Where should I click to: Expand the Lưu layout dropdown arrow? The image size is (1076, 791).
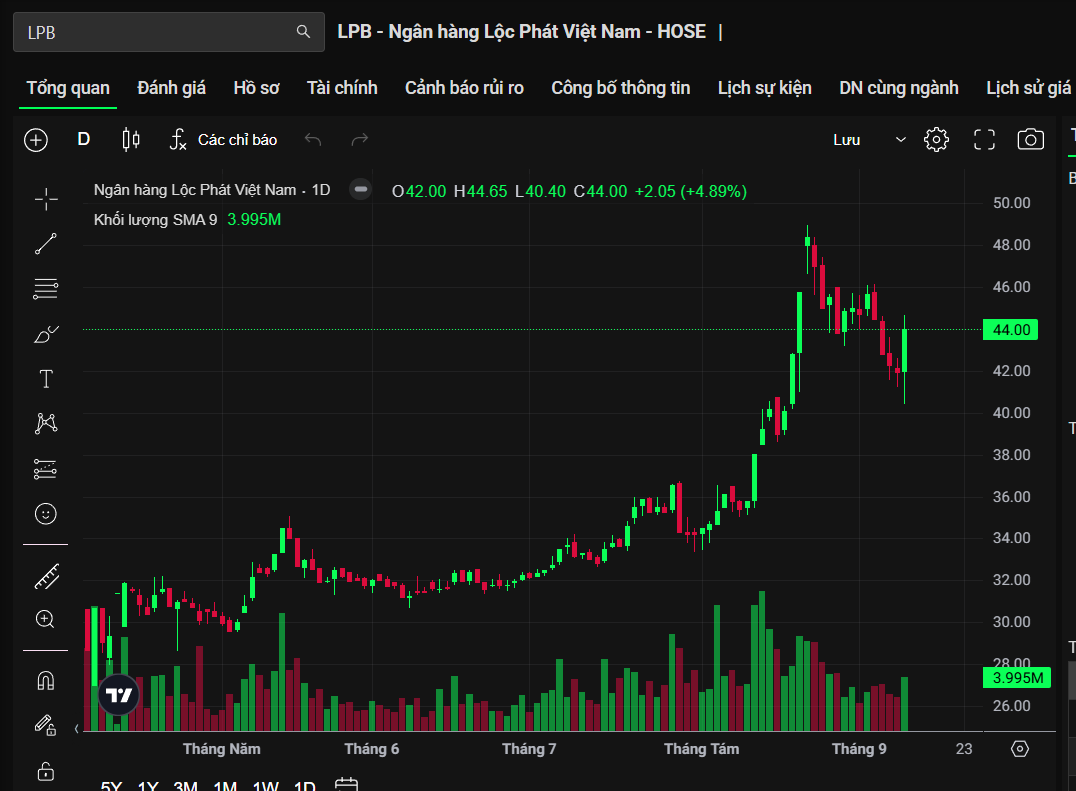click(900, 140)
